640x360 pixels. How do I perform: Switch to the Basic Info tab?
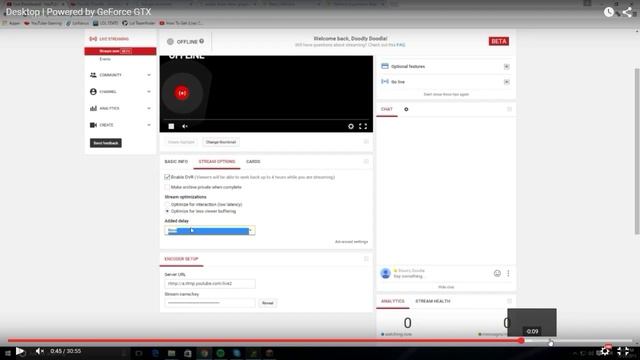coord(176,162)
